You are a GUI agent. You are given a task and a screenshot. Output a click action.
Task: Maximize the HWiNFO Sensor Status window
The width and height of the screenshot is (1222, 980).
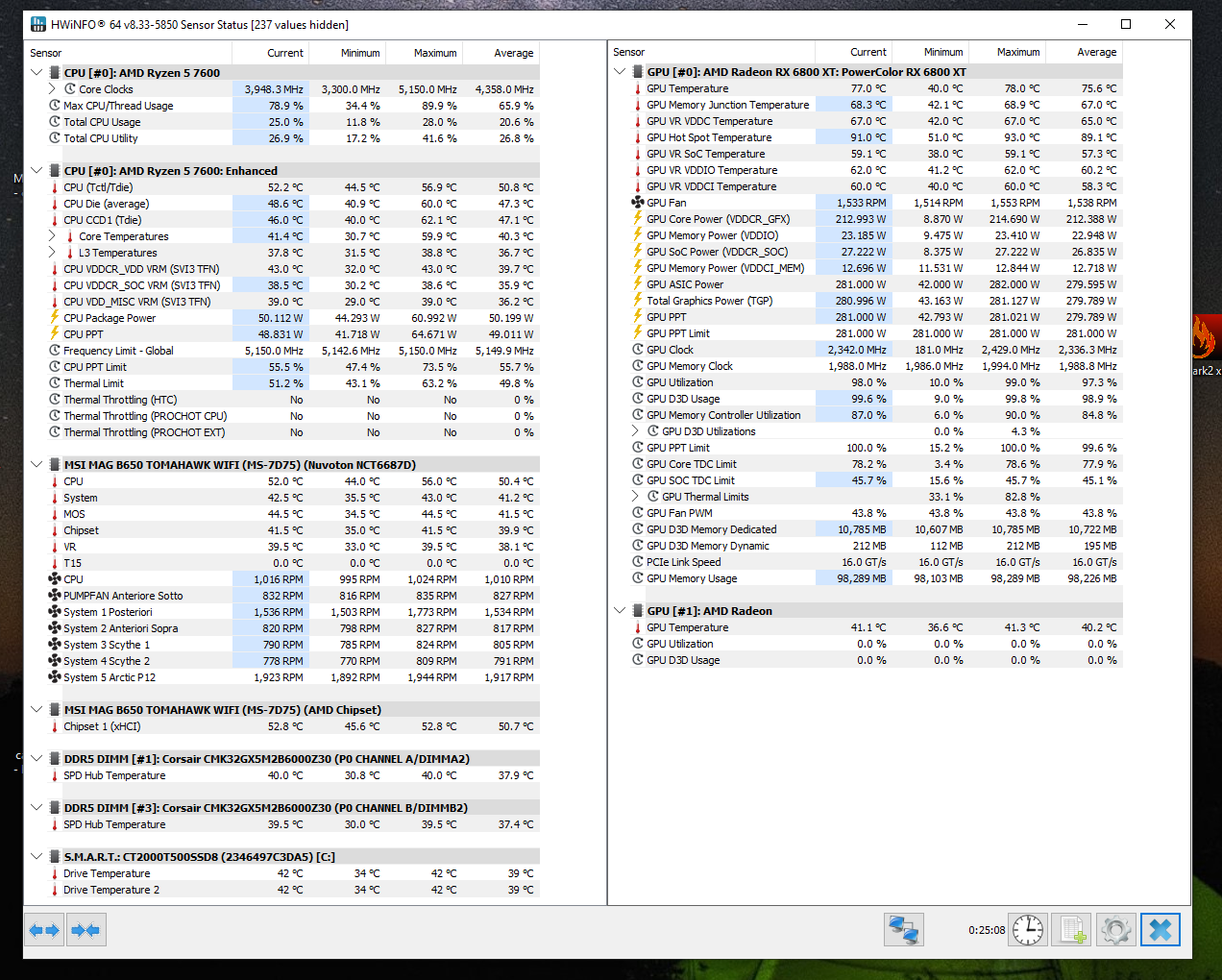pos(1126,24)
